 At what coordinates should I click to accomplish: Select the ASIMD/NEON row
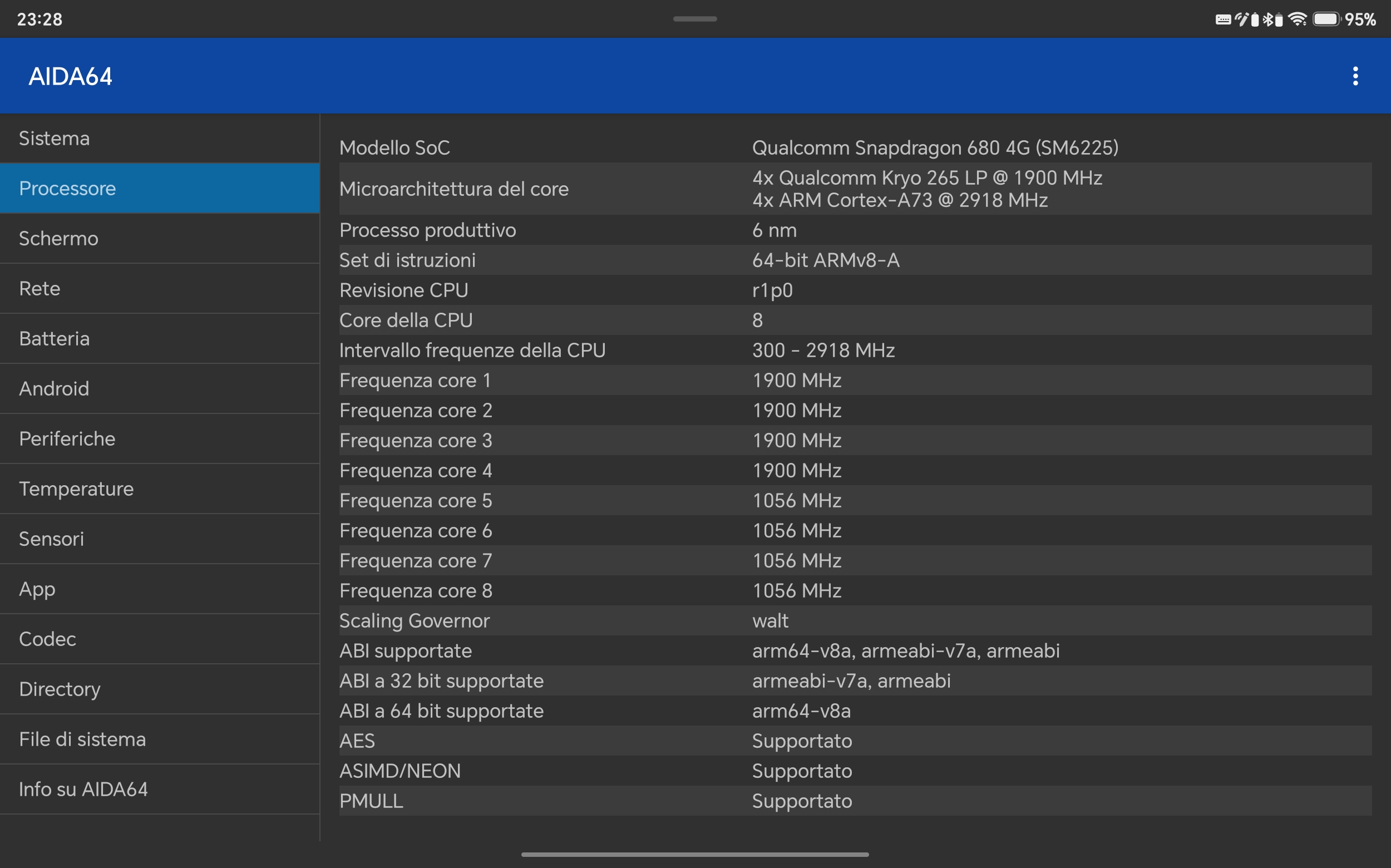[x=855, y=771]
